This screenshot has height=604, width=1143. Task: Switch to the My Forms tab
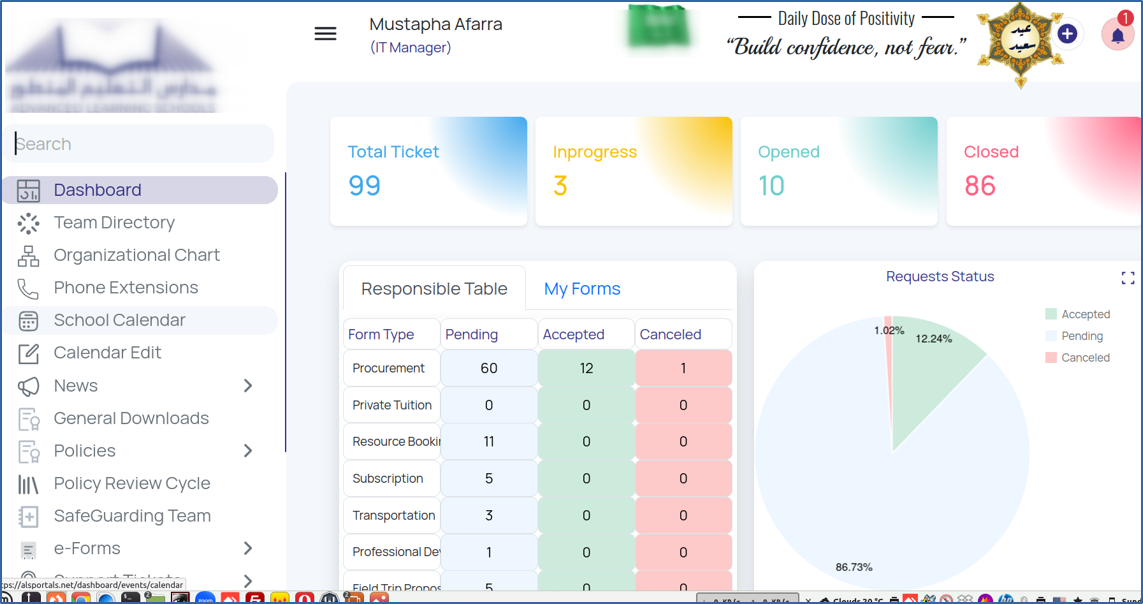[x=582, y=289]
